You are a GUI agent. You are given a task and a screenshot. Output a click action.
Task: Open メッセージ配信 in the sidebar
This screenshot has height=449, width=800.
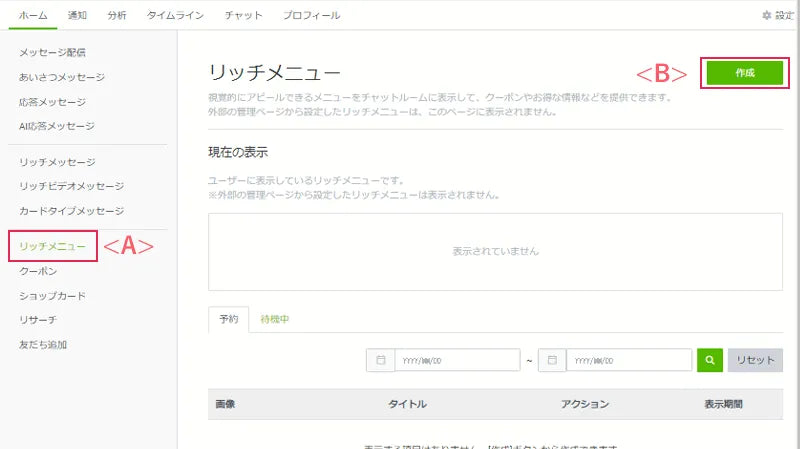click(x=52, y=52)
